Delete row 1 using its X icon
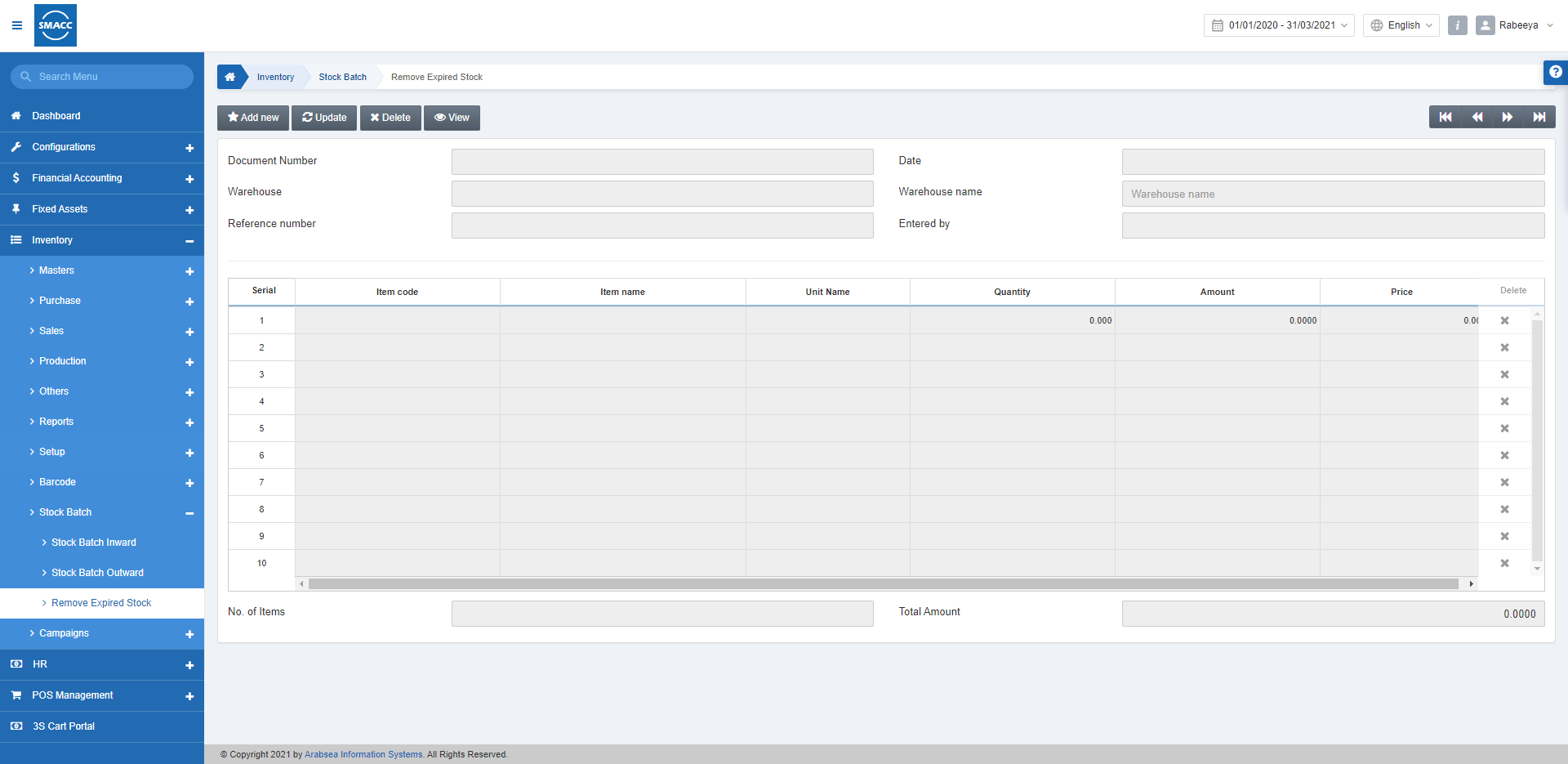1568x764 pixels. point(1504,320)
